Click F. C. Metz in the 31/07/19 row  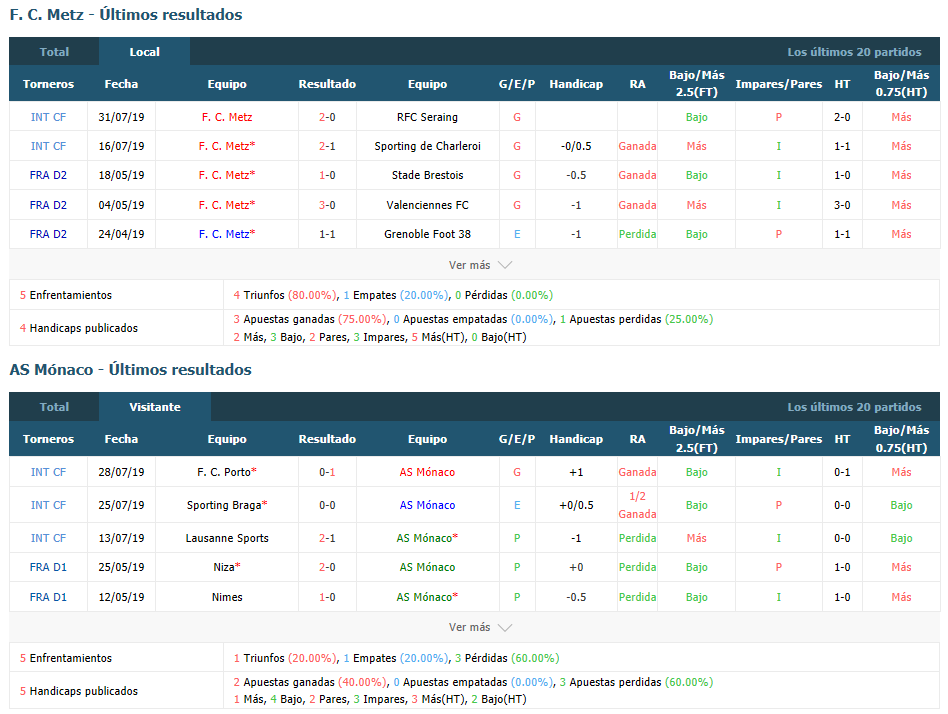point(227,117)
